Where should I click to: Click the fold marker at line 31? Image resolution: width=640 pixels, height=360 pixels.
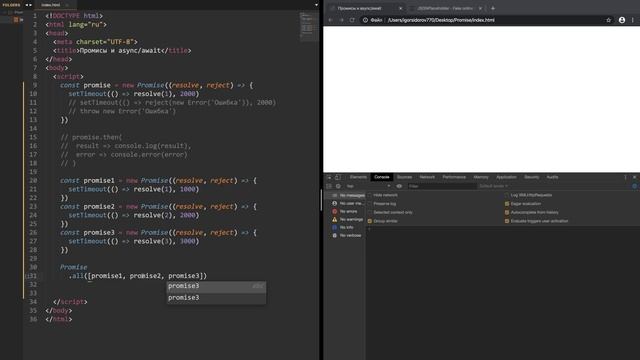pyautogui.click(x=27, y=276)
